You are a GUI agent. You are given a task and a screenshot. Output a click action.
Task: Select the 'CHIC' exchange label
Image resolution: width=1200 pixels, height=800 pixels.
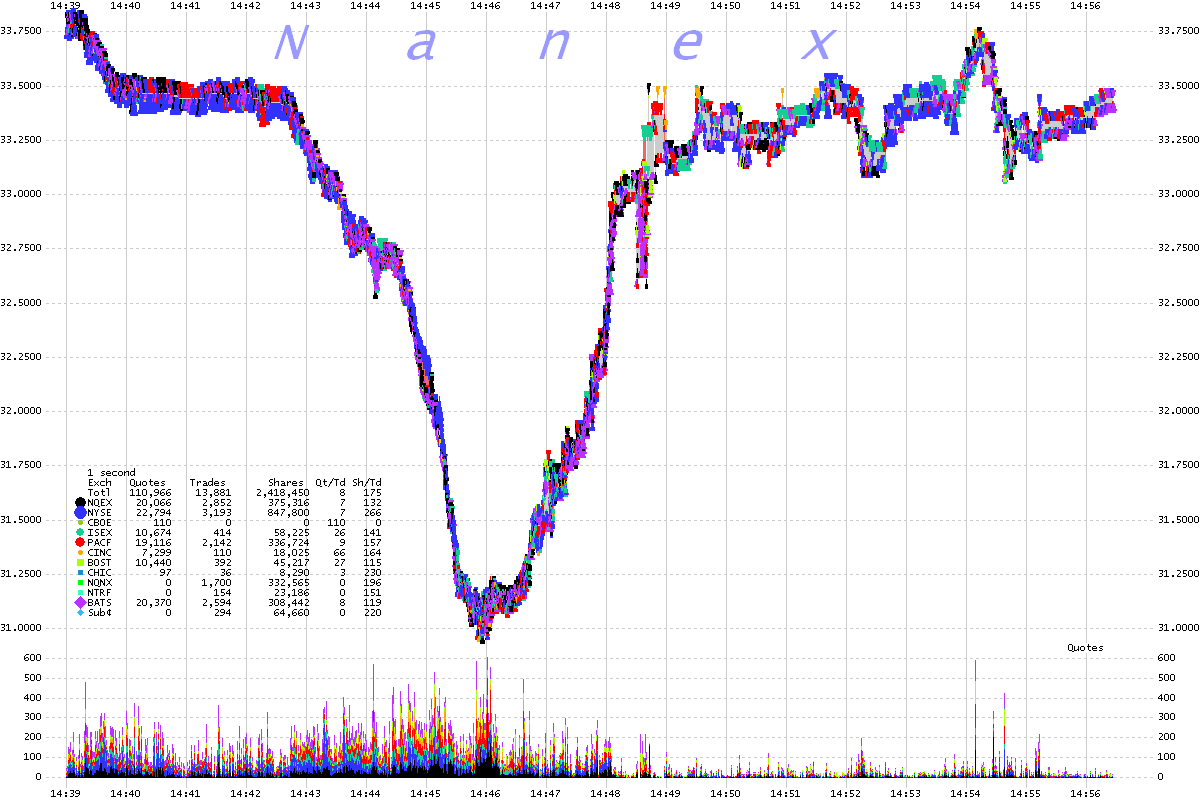100,573
